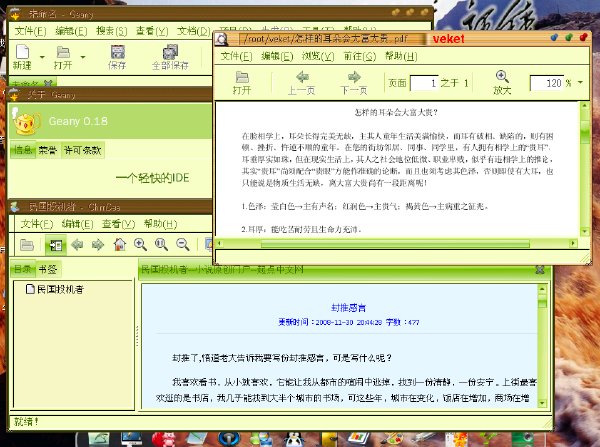Click the Save All icon in Geany toolbar
Viewport: 600px width, 447px height.
[x=170, y=52]
